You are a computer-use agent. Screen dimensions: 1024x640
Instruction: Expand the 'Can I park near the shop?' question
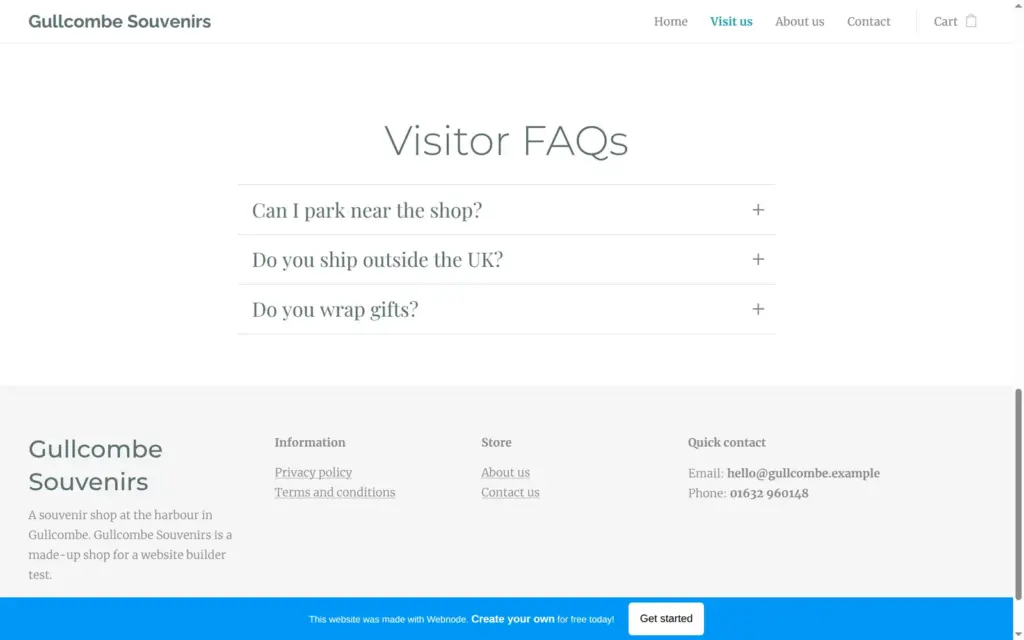pos(506,210)
